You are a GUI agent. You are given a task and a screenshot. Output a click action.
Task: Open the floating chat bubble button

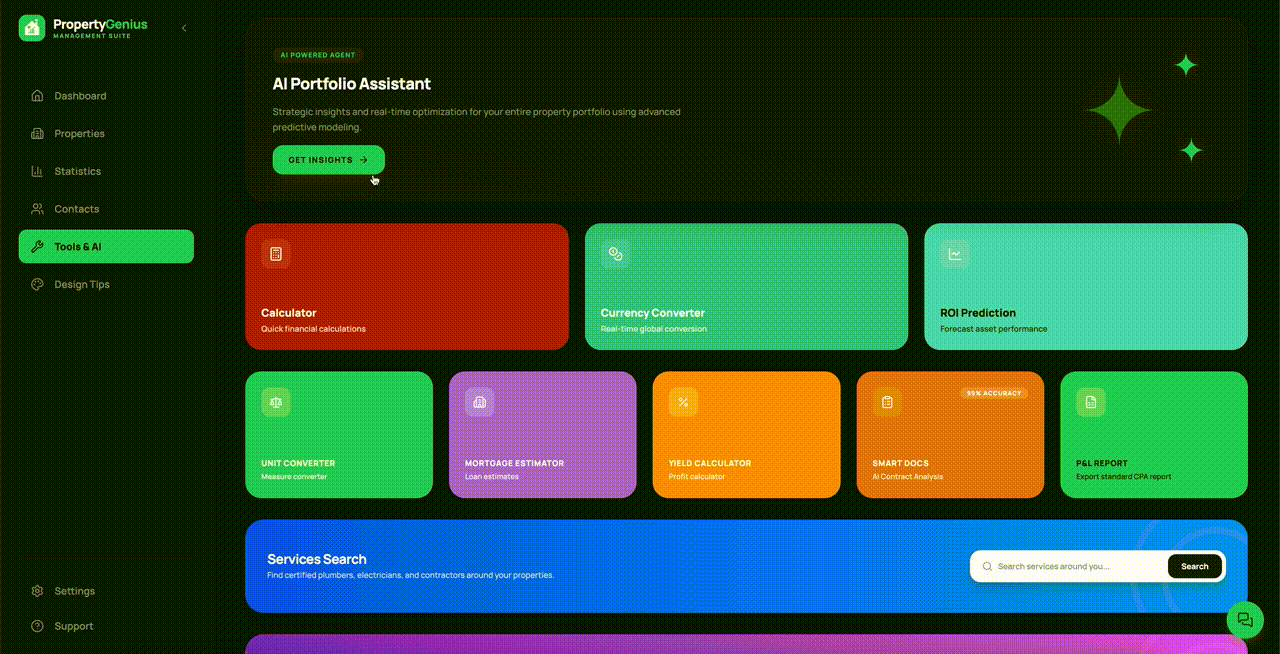point(1245,620)
